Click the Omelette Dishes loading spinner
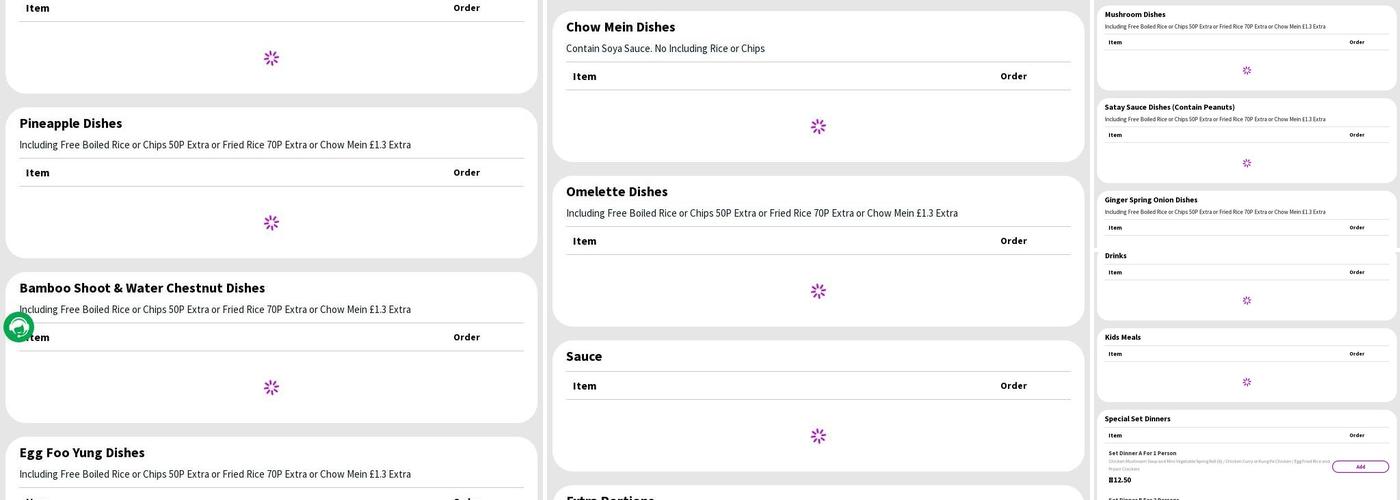Viewport: 1400px width, 500px height. [818, 291]
